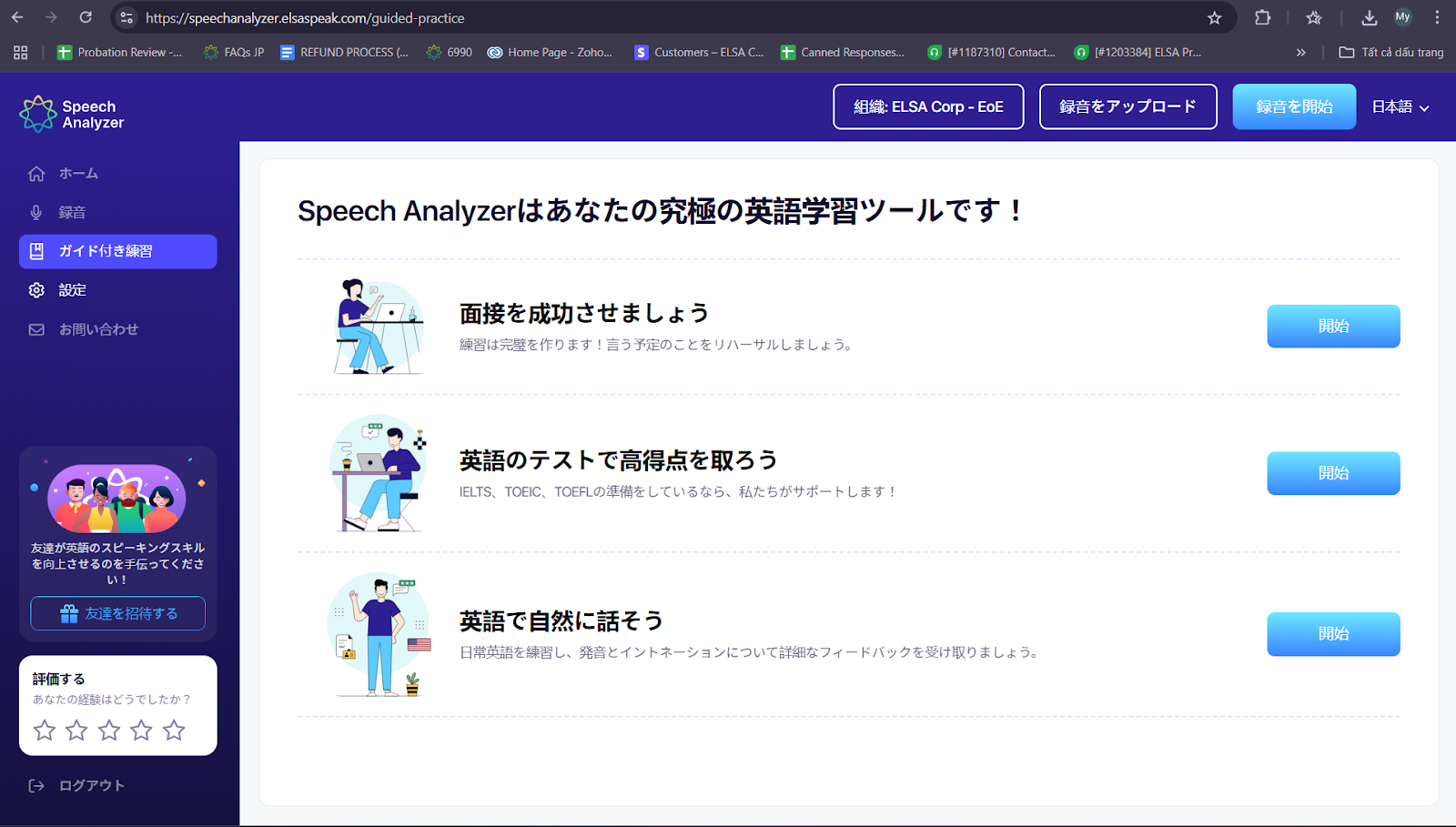Click 組織: ELSA Corp - EoE button
The height and width of the screenshot is (827, 1456).
pos(928,106)
